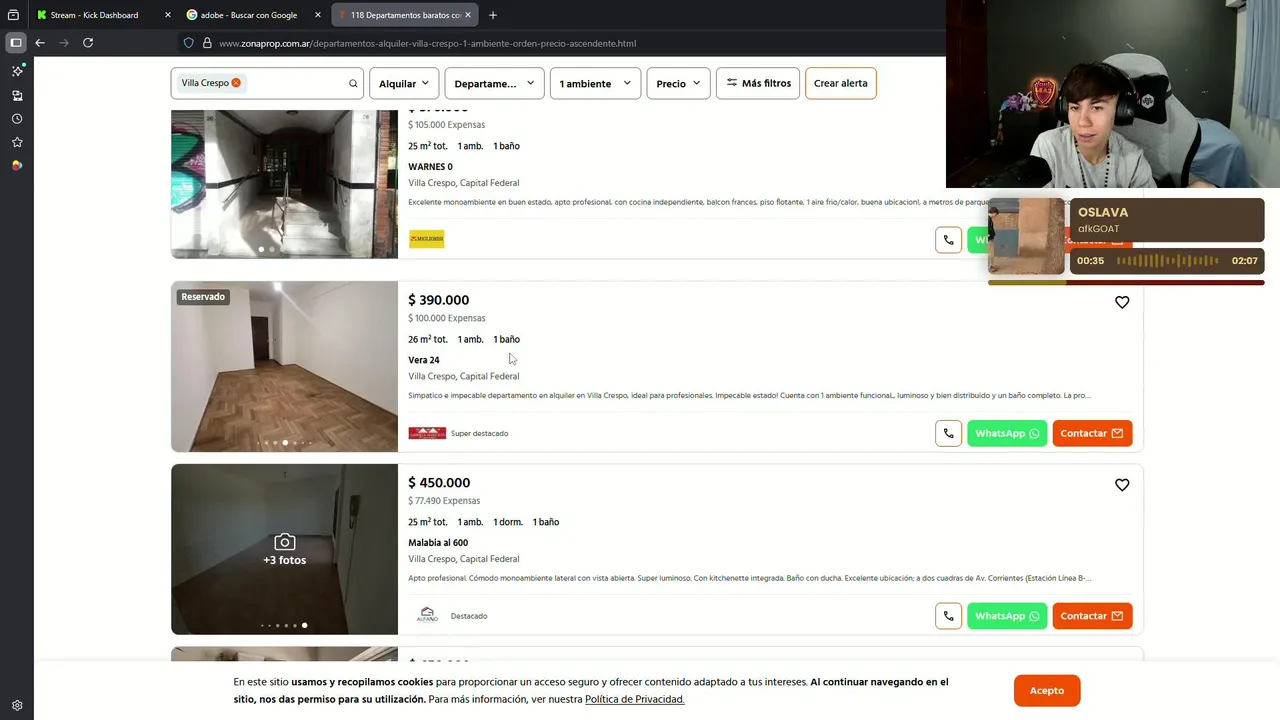Viewport: 1280px width, 720px height.
Task: Click the AI sparkle icon in sidebar
Action: pos(17,71)
